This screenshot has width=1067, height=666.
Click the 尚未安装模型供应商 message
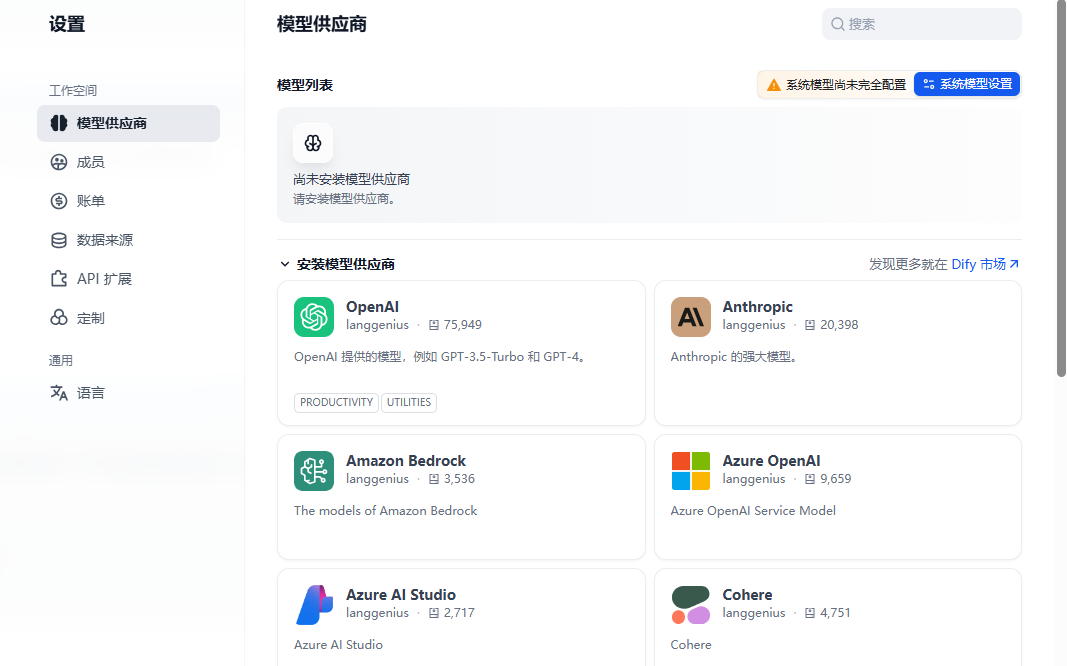pyautogui.click(x=351, y=180)
